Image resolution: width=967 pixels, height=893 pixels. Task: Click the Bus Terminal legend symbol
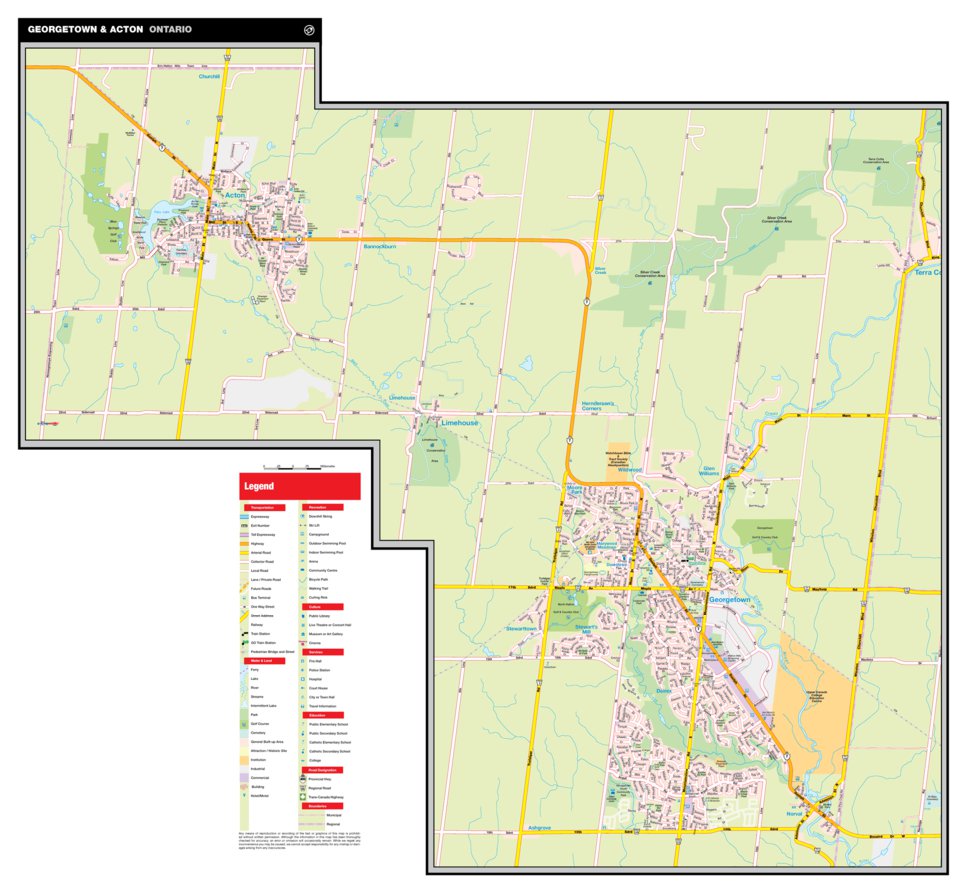pyautogui.click(x=245, y=597)
